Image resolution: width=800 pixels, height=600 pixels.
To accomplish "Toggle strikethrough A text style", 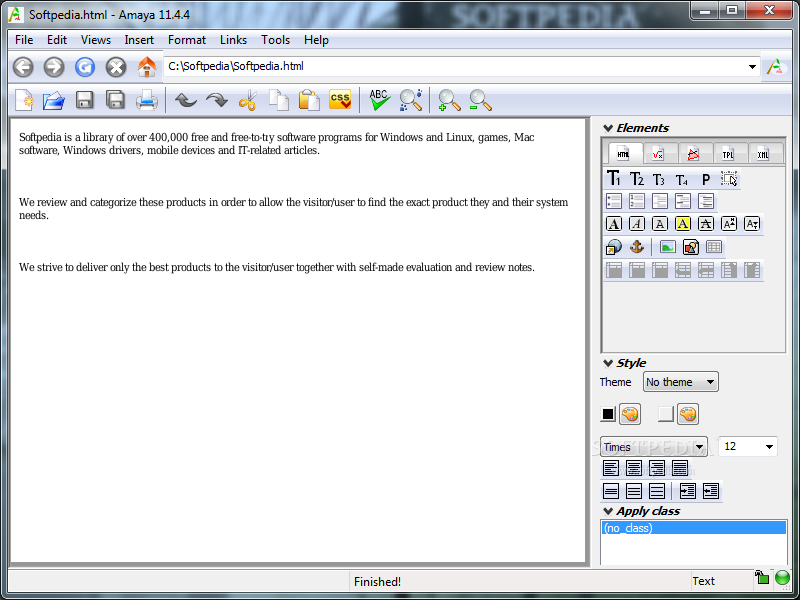I will pos(706,224).
